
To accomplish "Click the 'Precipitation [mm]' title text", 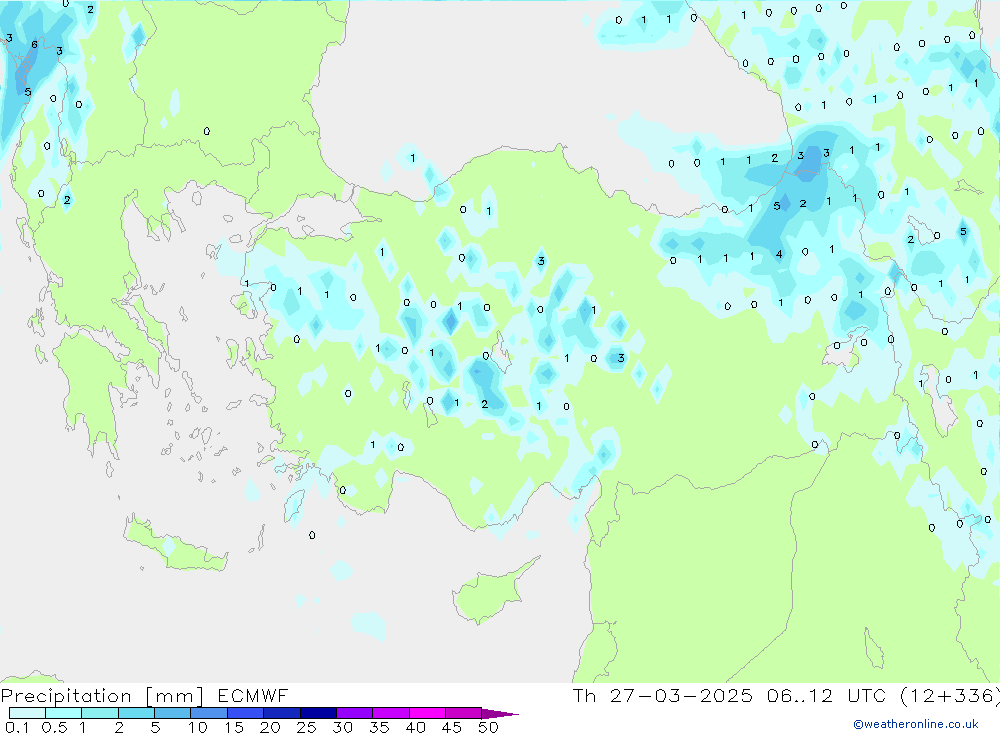I will (x=102, y=696).
